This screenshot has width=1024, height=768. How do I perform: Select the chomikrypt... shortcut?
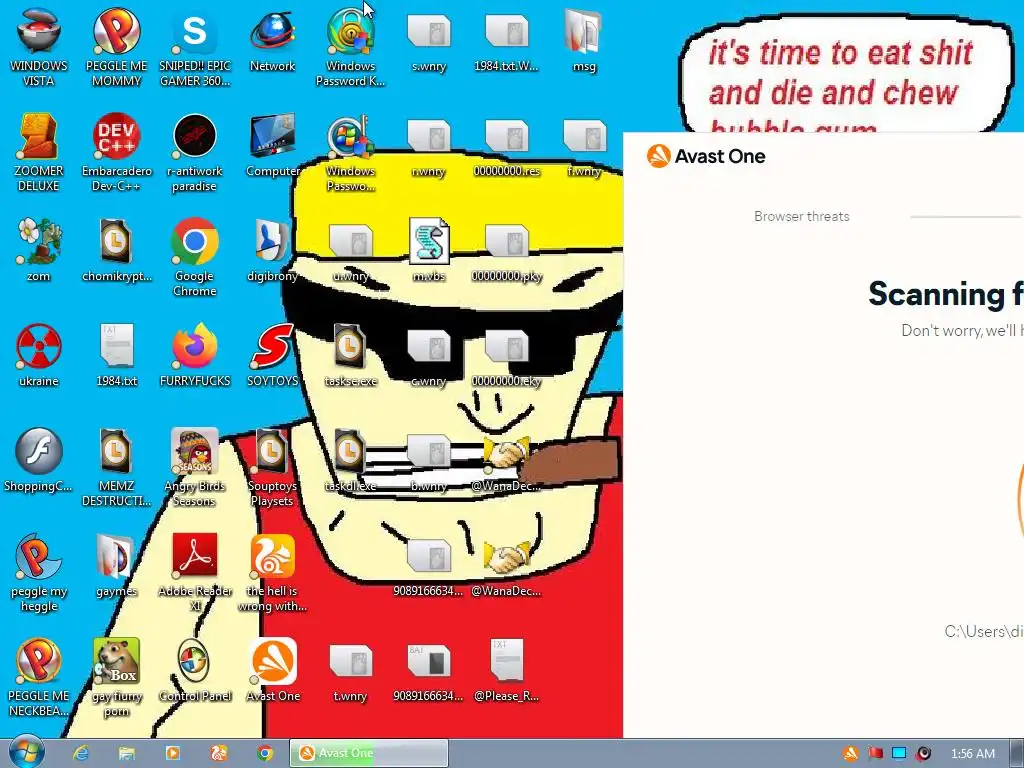click(116, 251)
